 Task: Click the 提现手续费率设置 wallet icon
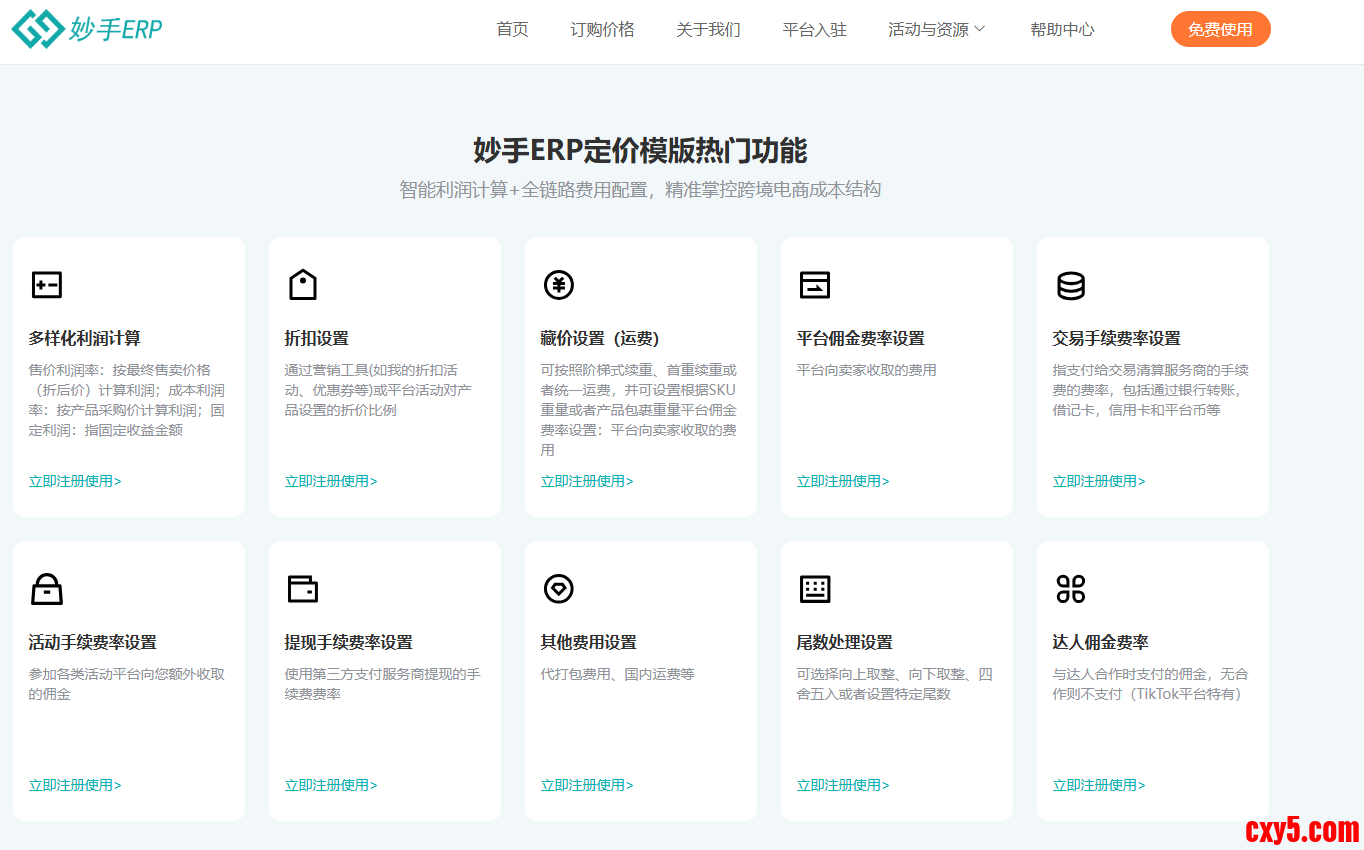coord(302,589)
